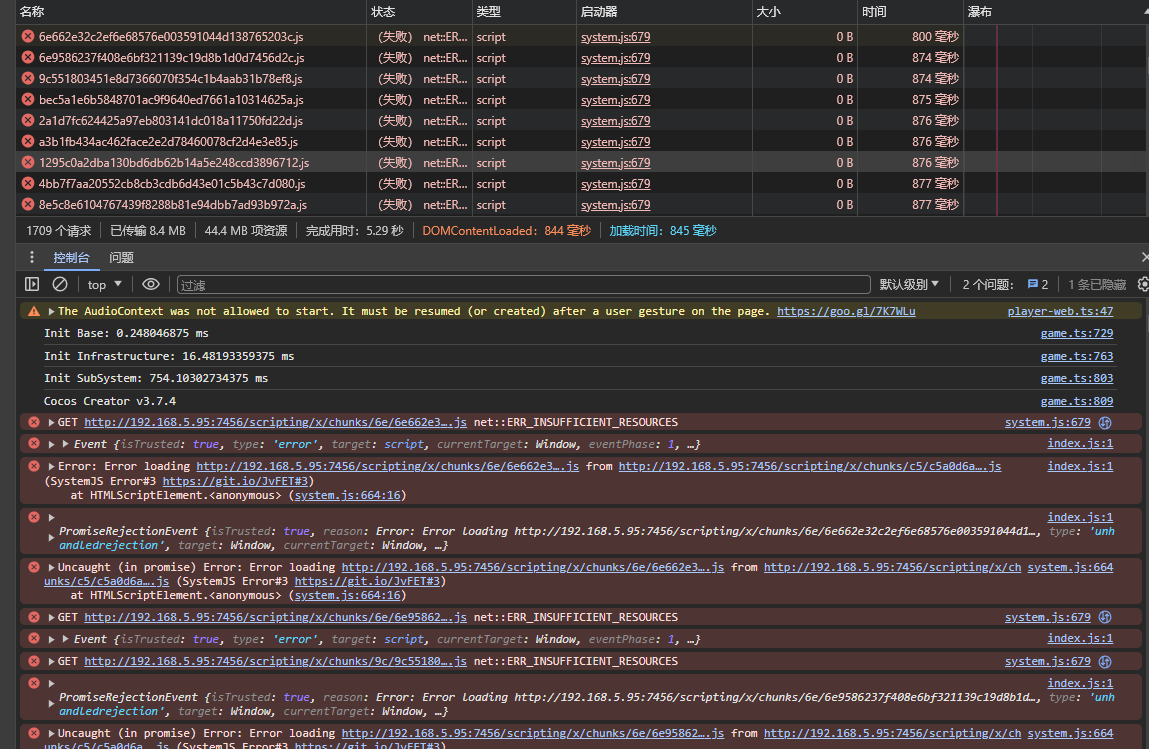
Task: Click 已传输 8.4 MB summary text
Action: 147,231
